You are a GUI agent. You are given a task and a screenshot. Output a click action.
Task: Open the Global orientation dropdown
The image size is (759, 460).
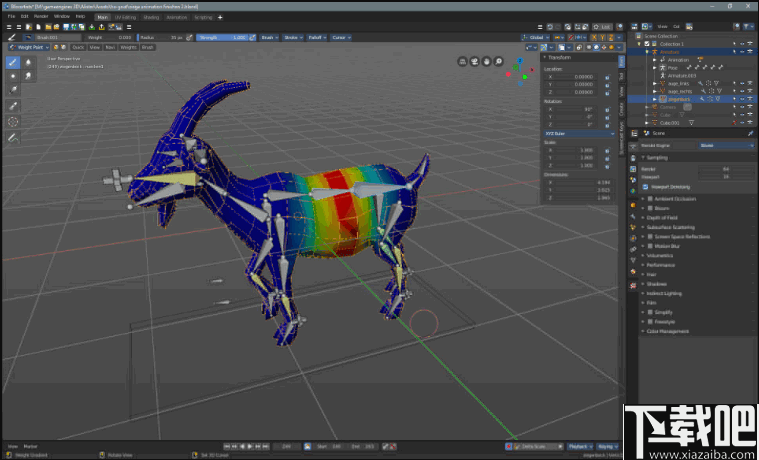click(536, 37)
